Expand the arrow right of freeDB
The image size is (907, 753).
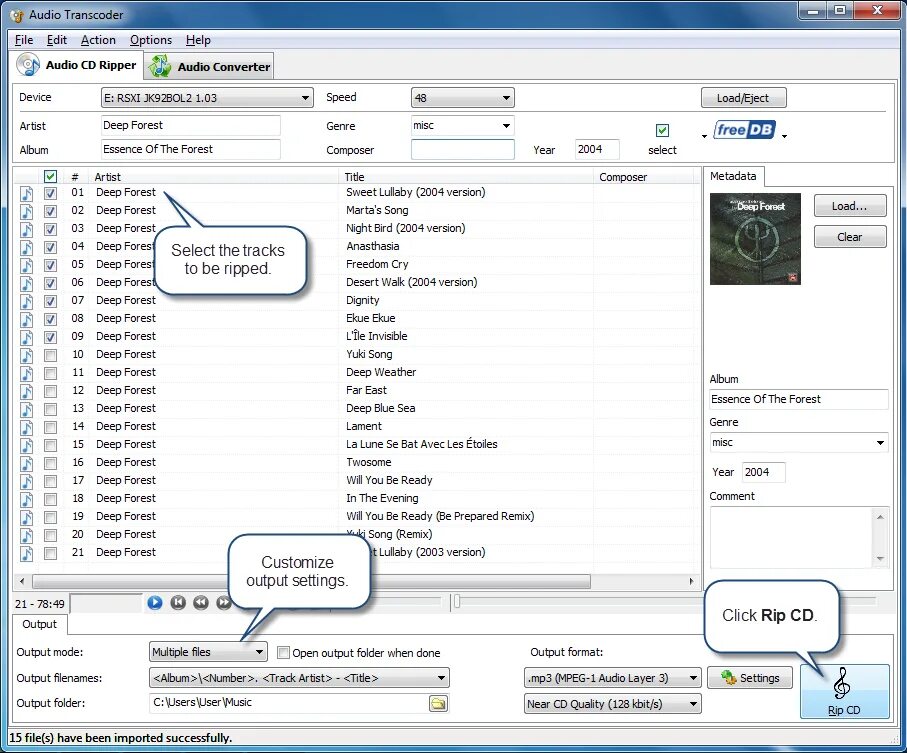click(x=784, y=136)
